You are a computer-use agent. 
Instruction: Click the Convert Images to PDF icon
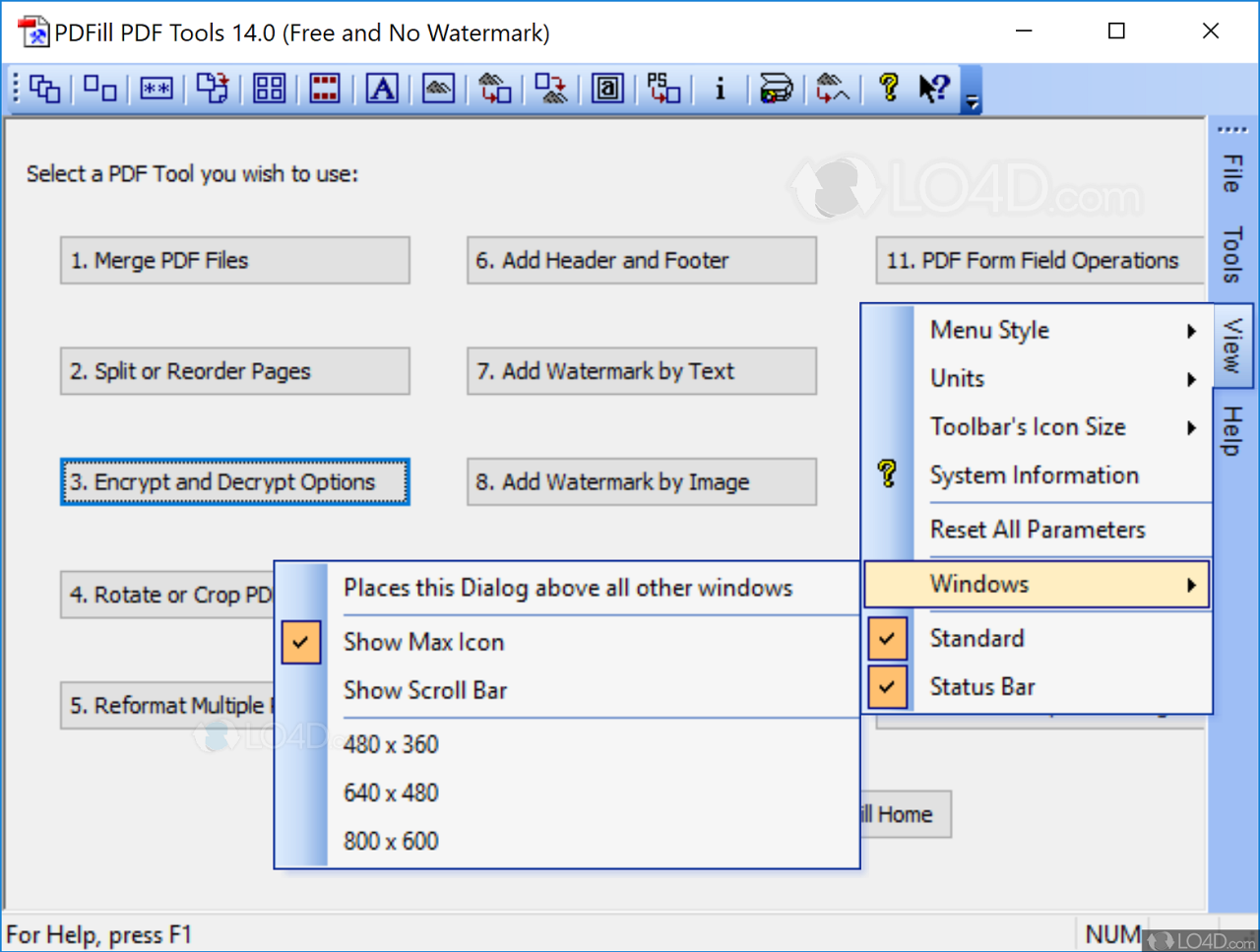[x=495, y=89]
